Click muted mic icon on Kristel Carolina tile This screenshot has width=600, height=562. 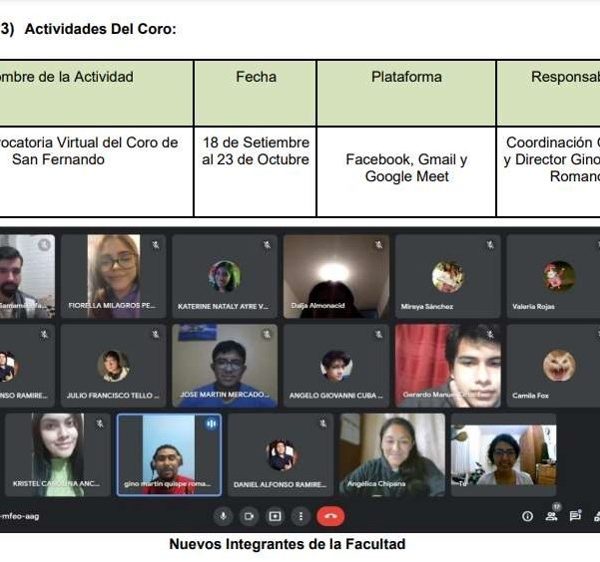pos(100,424)
